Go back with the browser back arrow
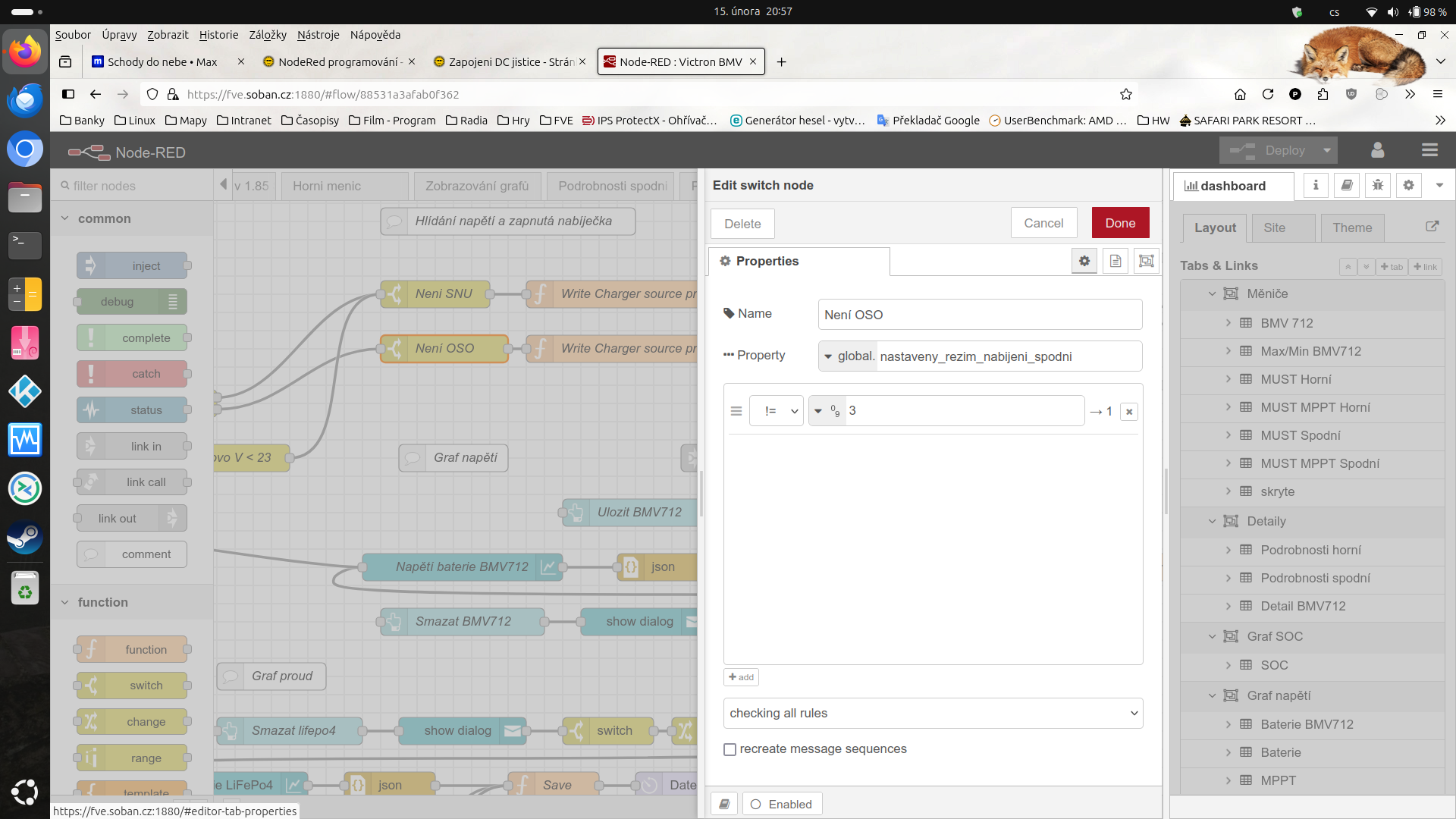 (96, 94)
